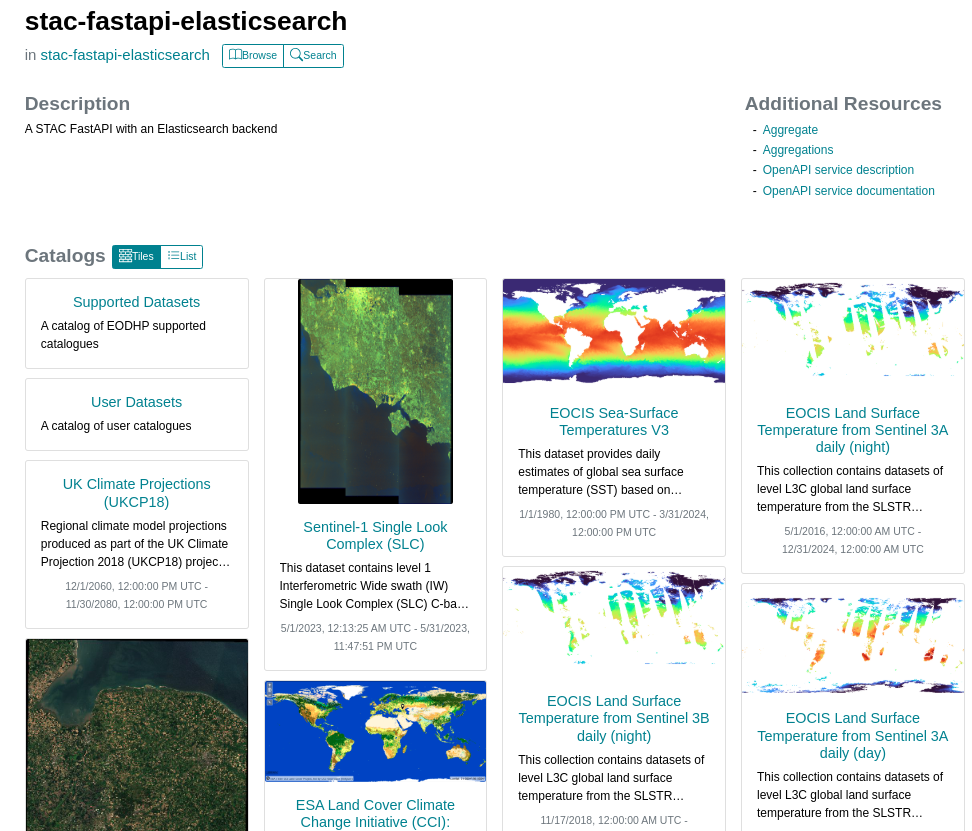This screenshot has width=972, height=831.
Task: Click the Sentinel 3A night map thumbnail
Action: 852,331
